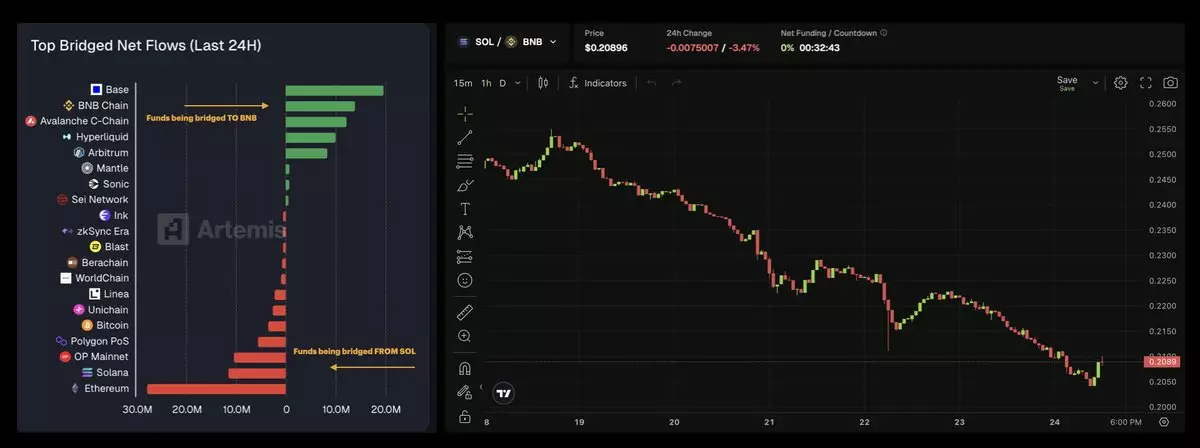
Task: Select the ruler measure tool
Action: pyautogui.click(x=465, y=313)
